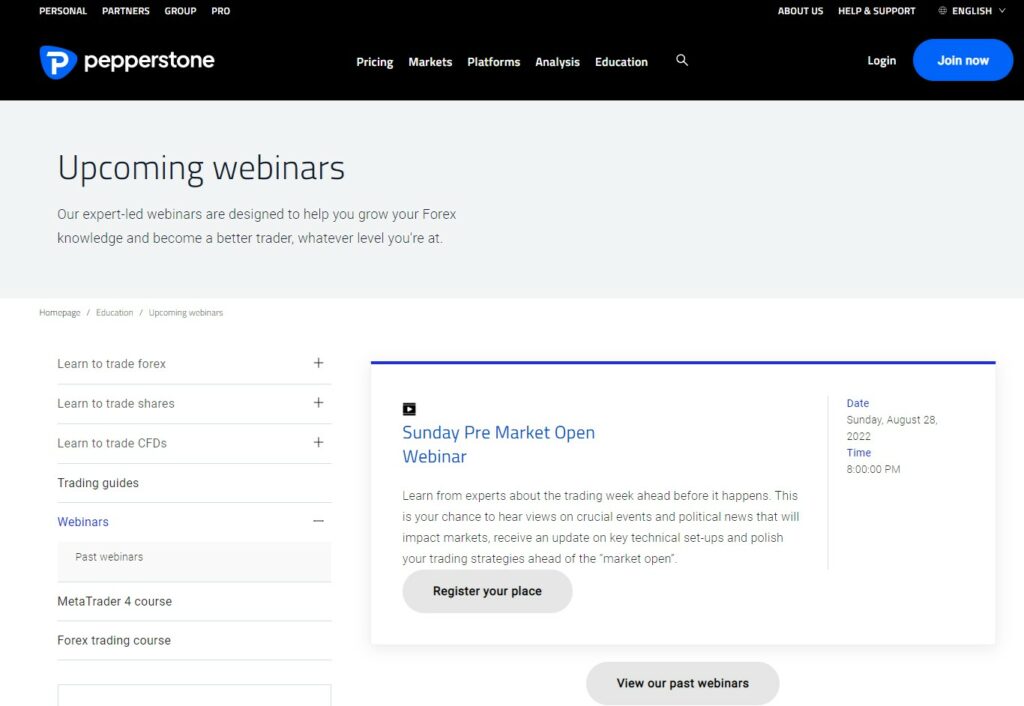Open the Login link
The height and width of the screenshot is (706, 1024).
tap(881, 61)
